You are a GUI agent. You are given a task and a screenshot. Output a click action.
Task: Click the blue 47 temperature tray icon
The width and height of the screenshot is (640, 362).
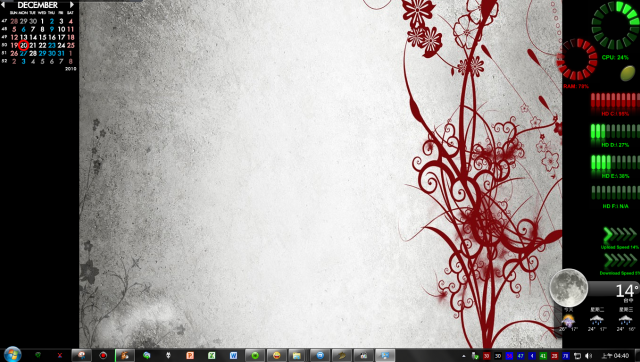tap(520, 356)
